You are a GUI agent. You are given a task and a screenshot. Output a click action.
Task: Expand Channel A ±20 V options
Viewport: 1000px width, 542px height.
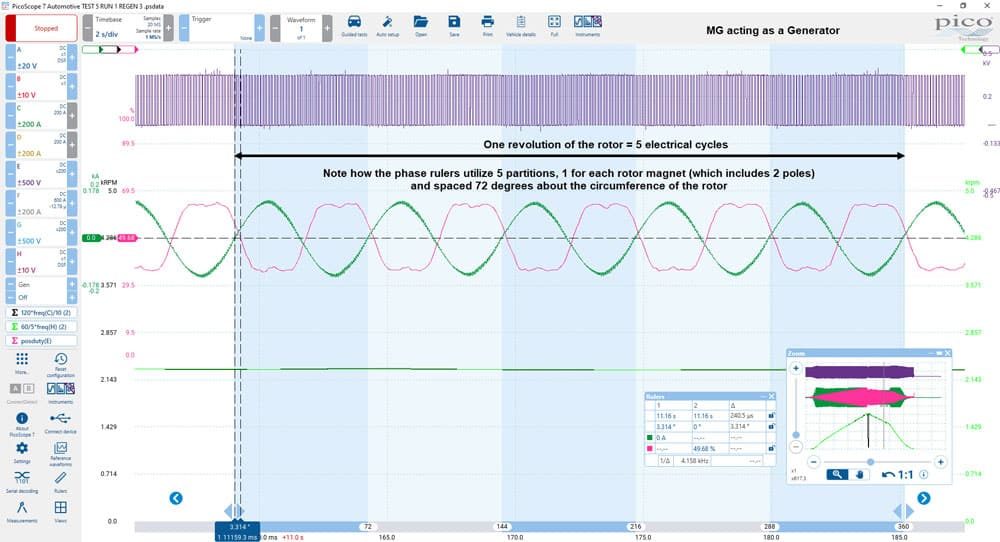point(72,57)
